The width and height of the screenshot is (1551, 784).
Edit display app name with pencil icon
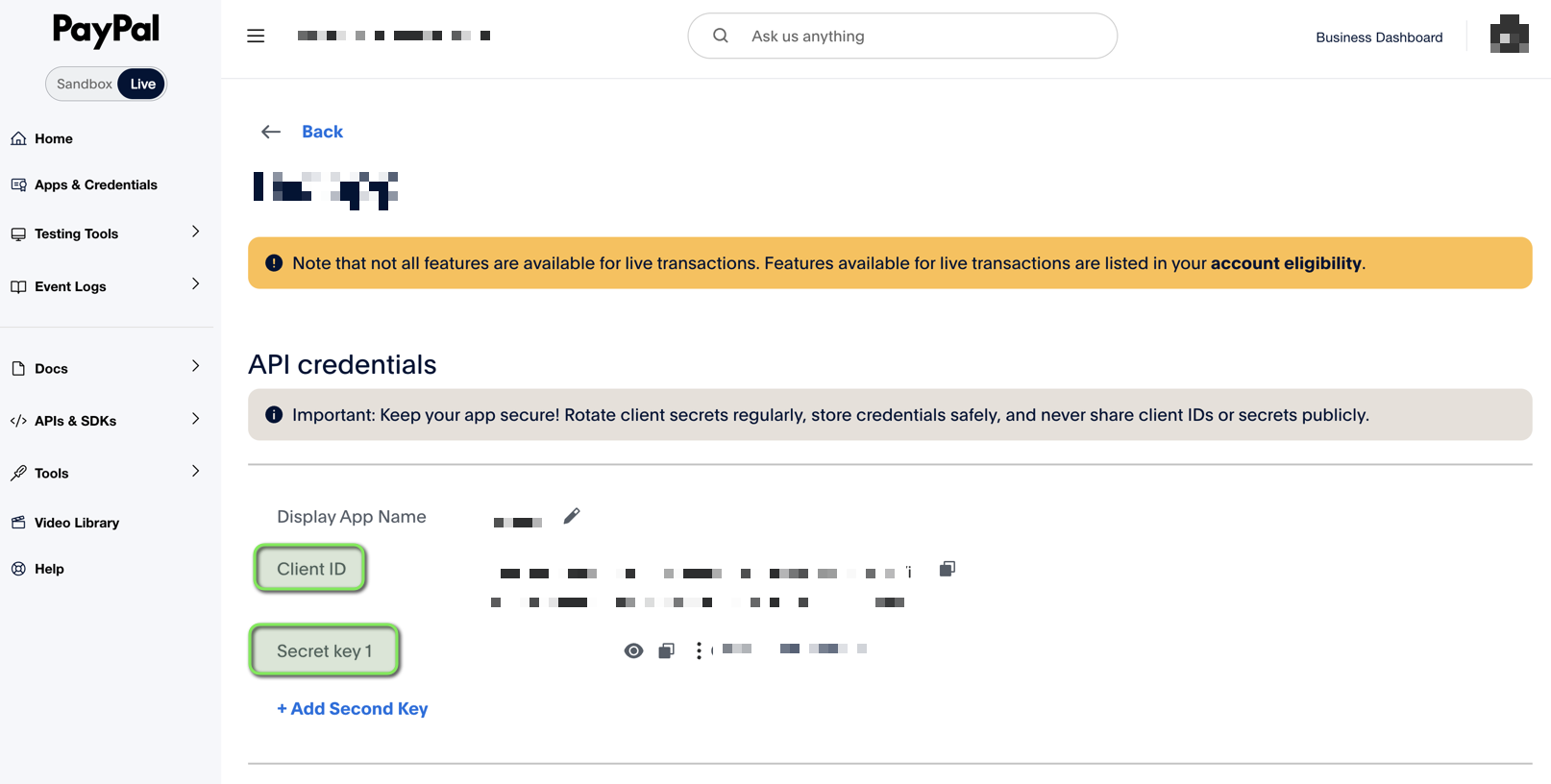click(x=572, y=516)
